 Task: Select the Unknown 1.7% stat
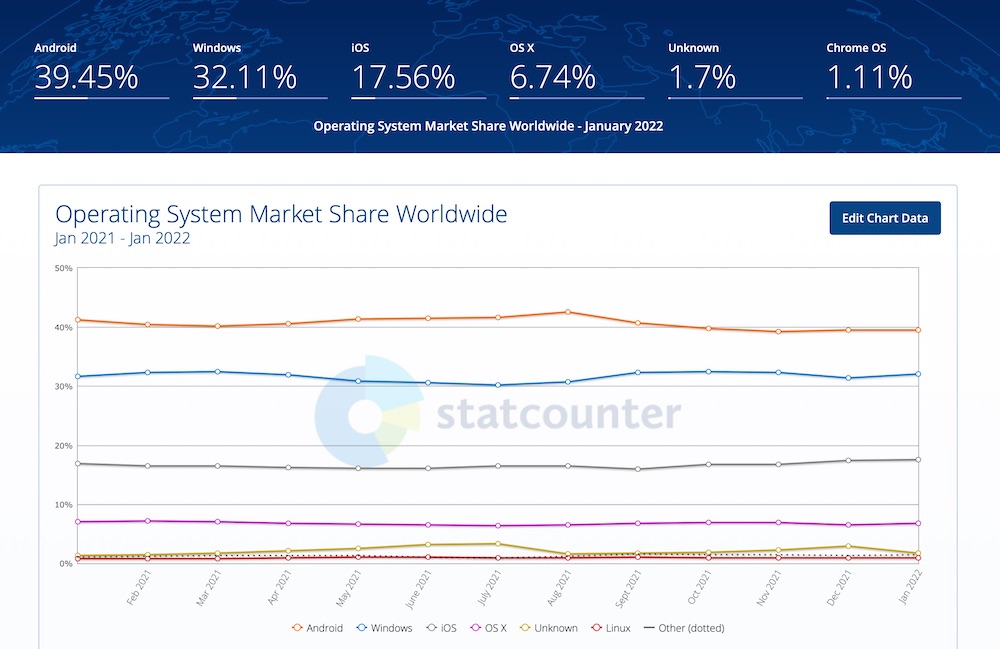735,71
